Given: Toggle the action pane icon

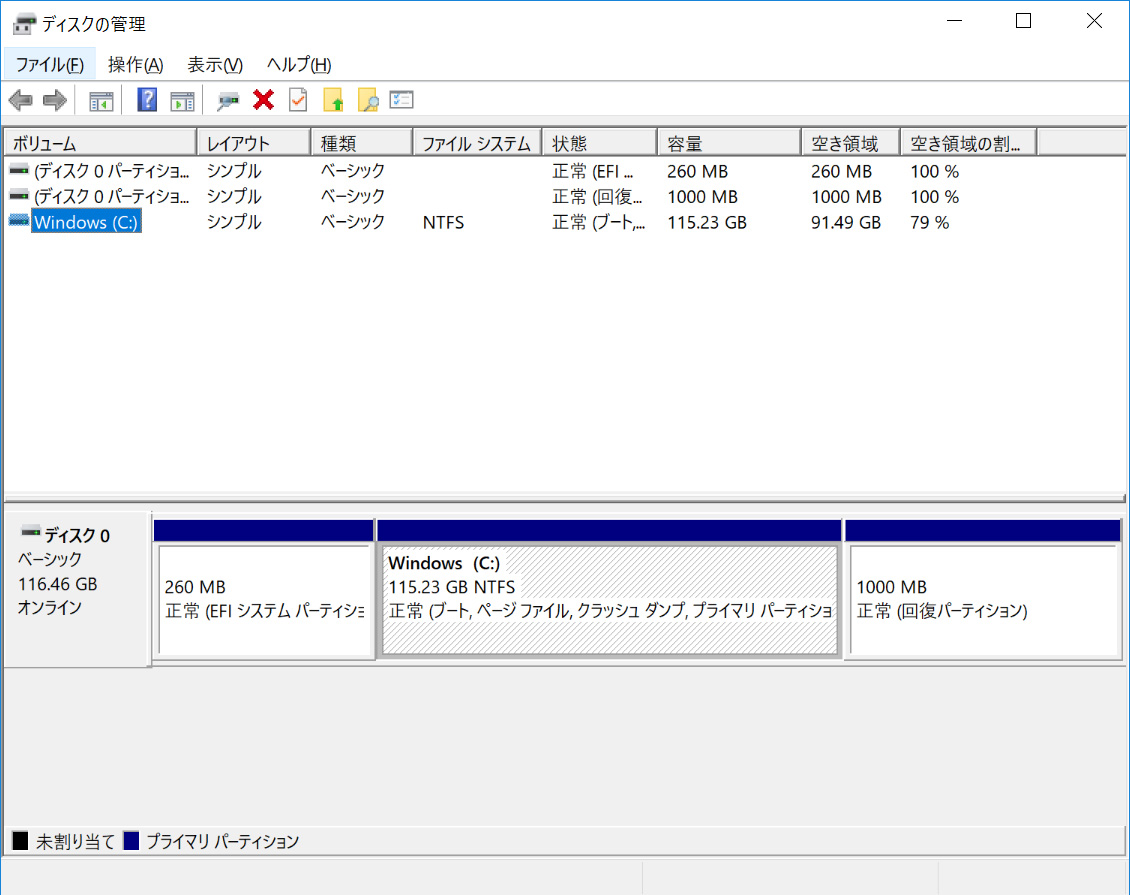Looking at the screenshot, I should (180, 99).
